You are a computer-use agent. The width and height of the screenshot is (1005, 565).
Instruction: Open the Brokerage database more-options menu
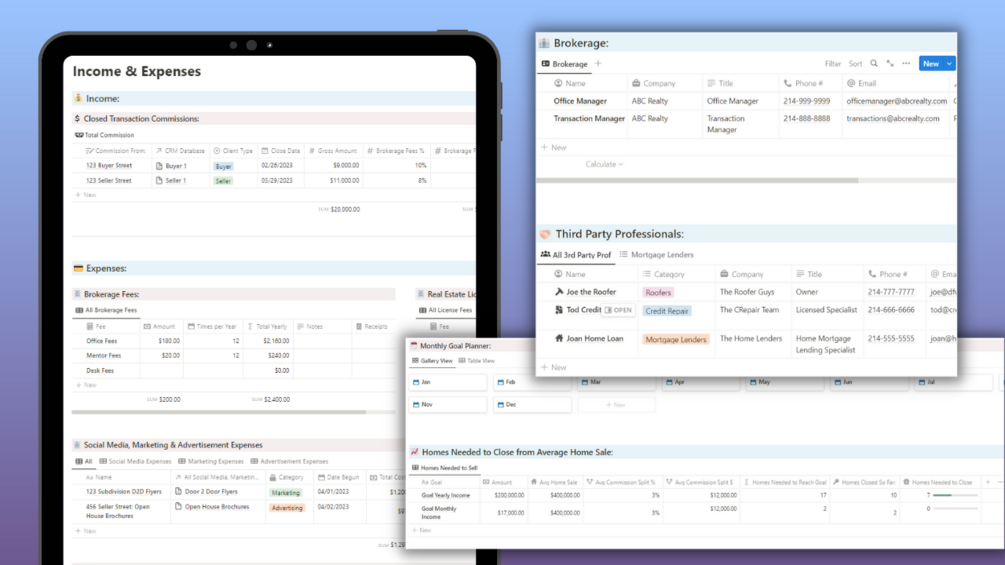pos(906,63)
